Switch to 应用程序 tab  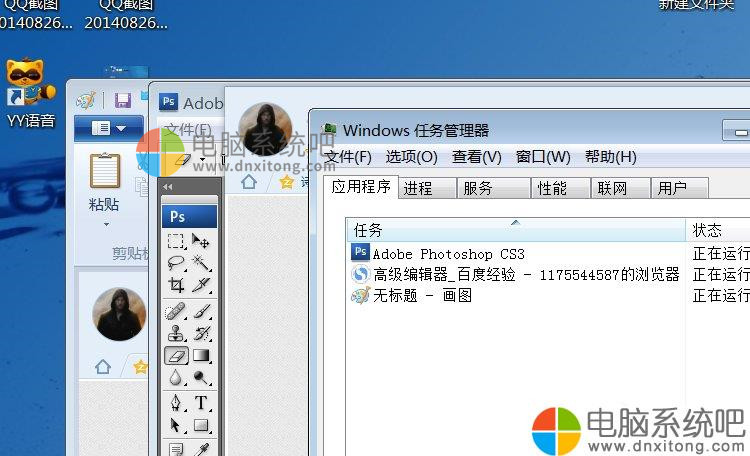(361, 187)
